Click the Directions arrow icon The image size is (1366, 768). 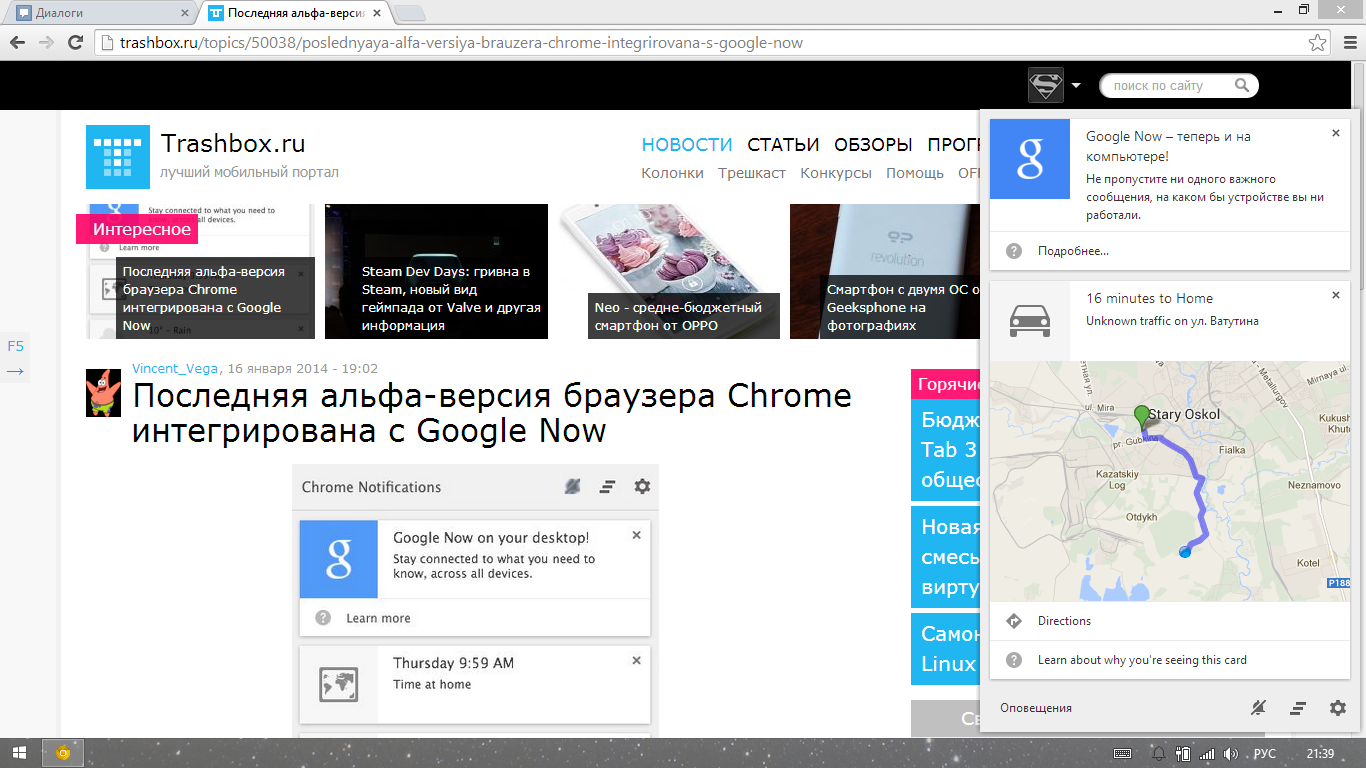click(x=1014, y=621)
